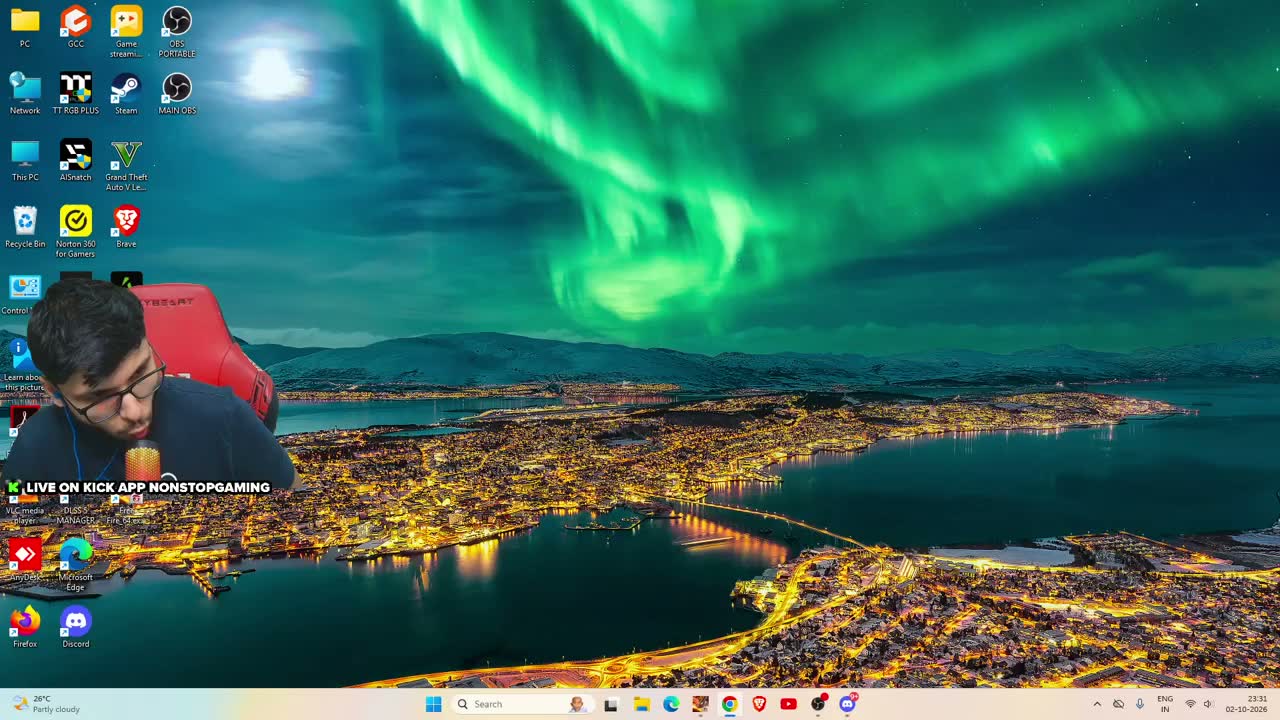Screen dimensions: 1280x720
Task: Select the PC folder icon
Action: coord(25,26)
